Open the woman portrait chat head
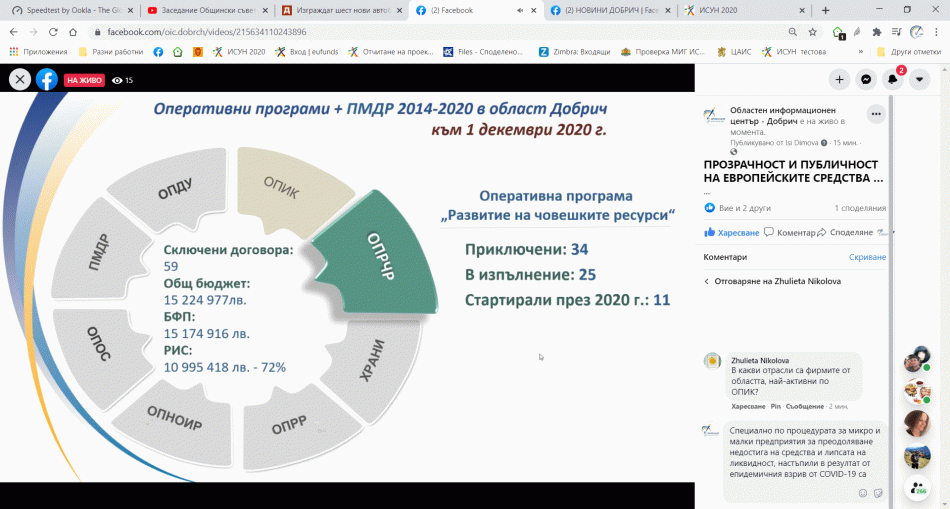Screen dimensions: 950x509 click(917, 424)
